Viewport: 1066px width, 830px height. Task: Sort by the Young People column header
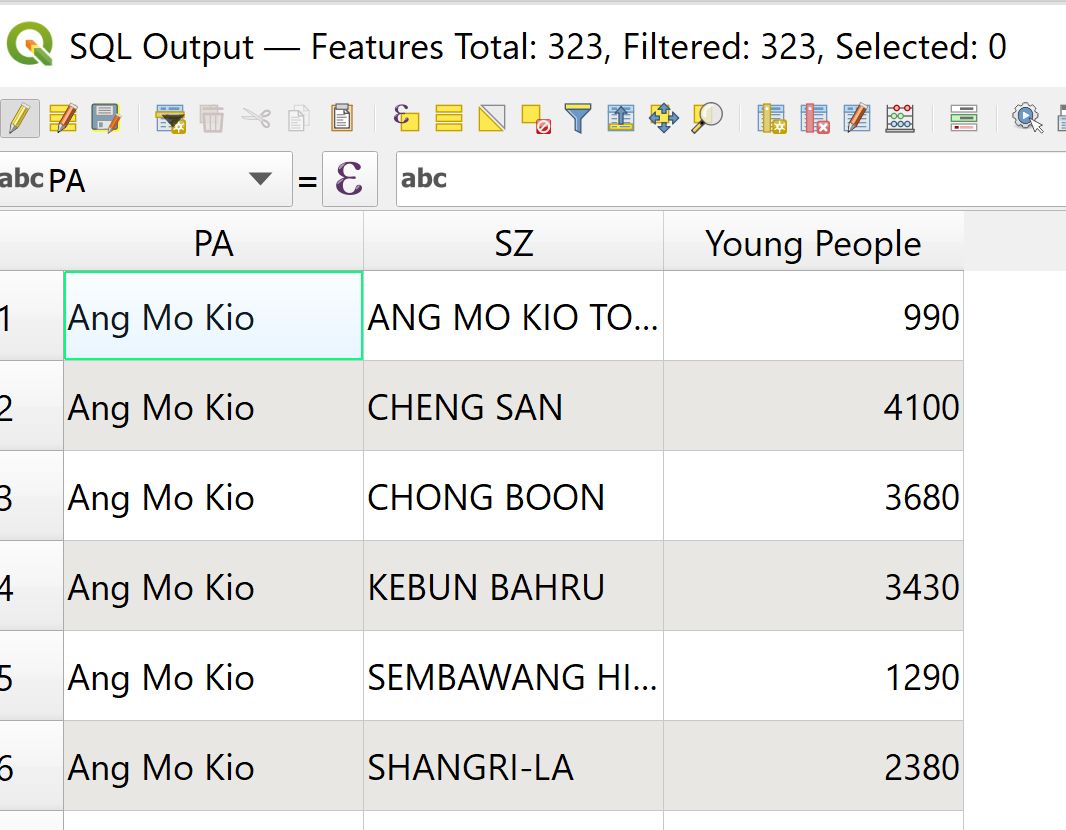(x=813, y=244)
